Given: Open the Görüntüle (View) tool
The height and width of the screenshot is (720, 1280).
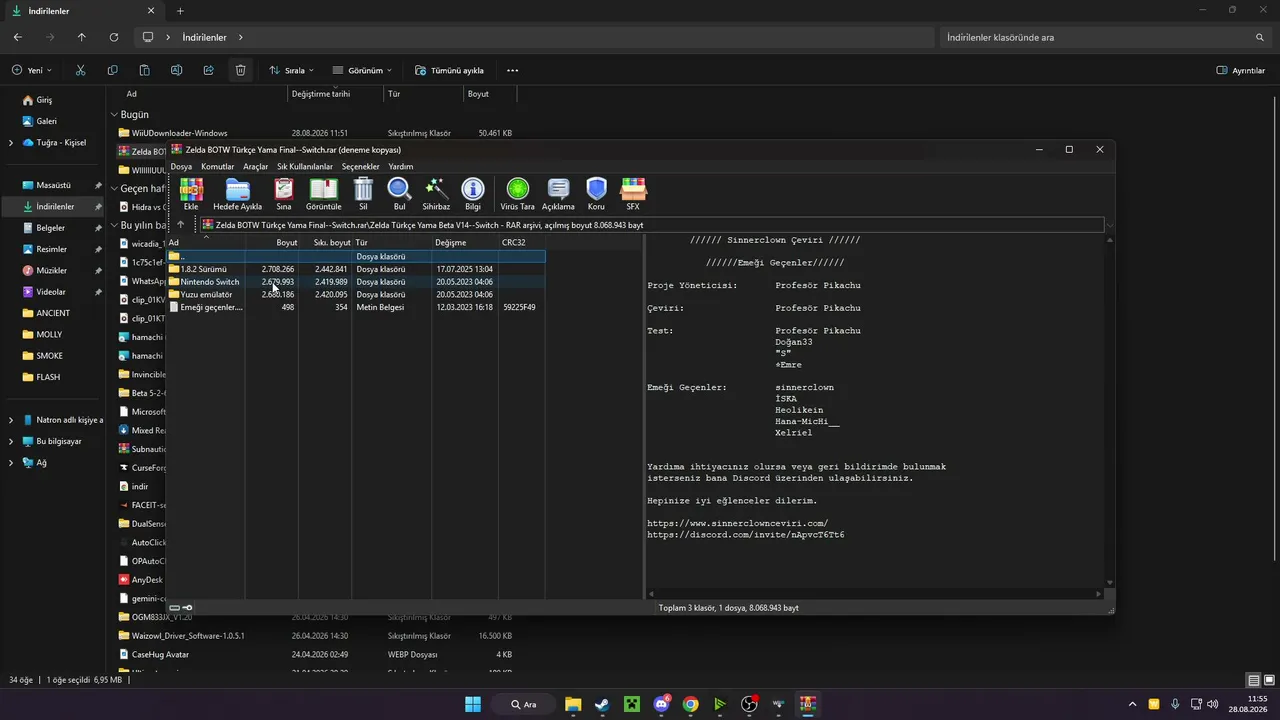Looking at the screenshot, I should point(323,194).
